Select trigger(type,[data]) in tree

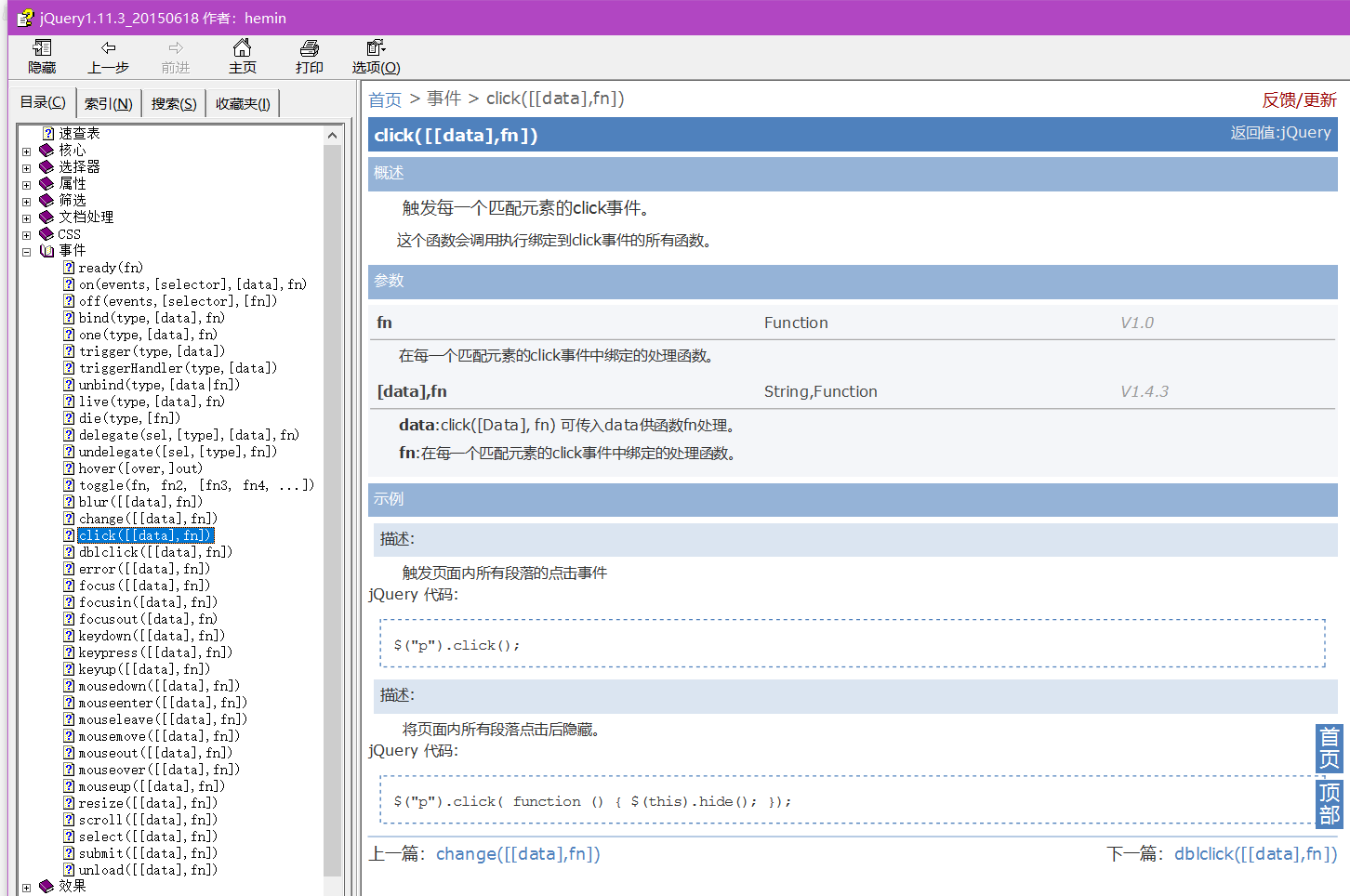coord(152,351)
